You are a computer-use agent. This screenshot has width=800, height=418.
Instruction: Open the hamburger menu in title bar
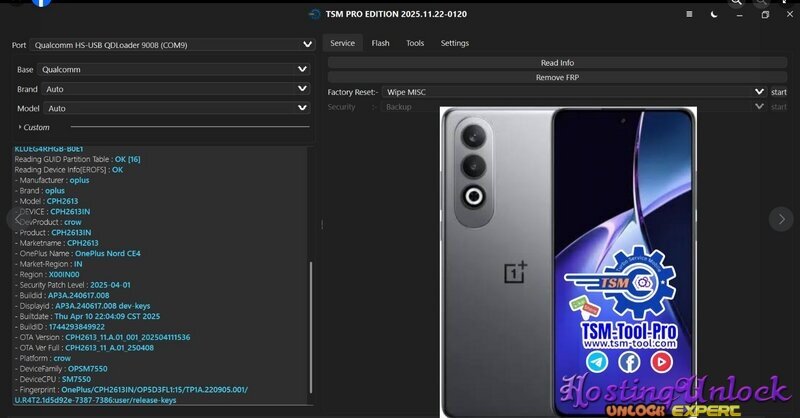[x=689, y=15]
